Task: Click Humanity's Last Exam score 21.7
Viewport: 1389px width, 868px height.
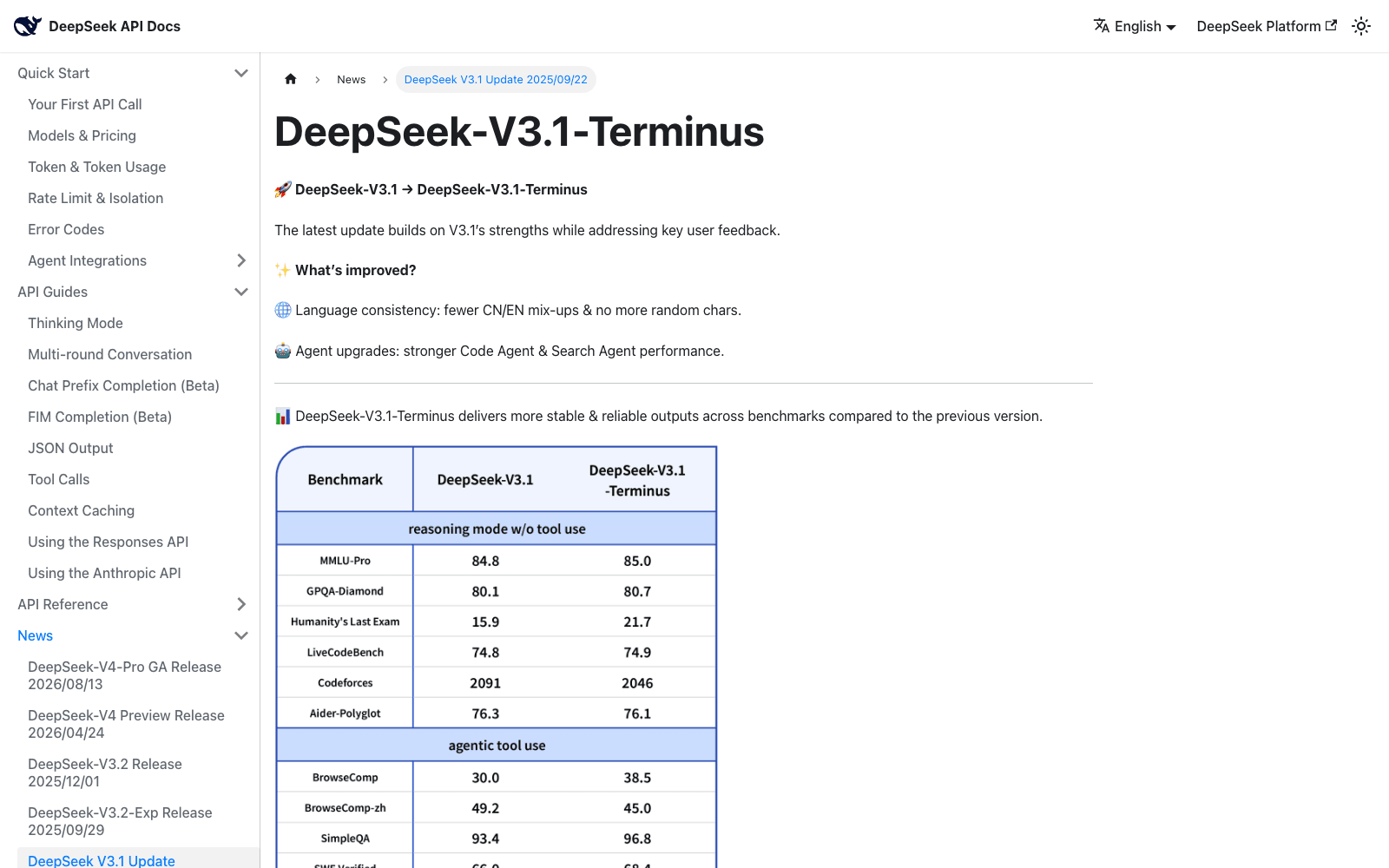Action: 637,622
